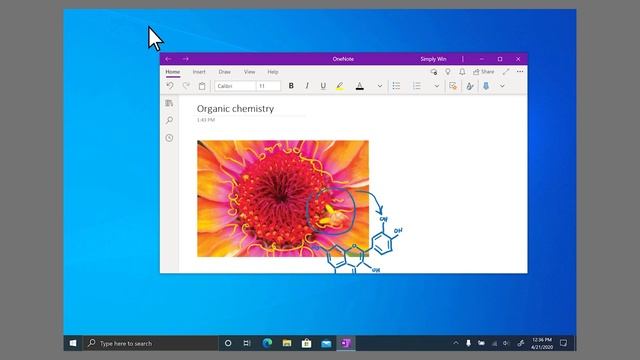Show hidden system tray icons

[x=456, y=343]
